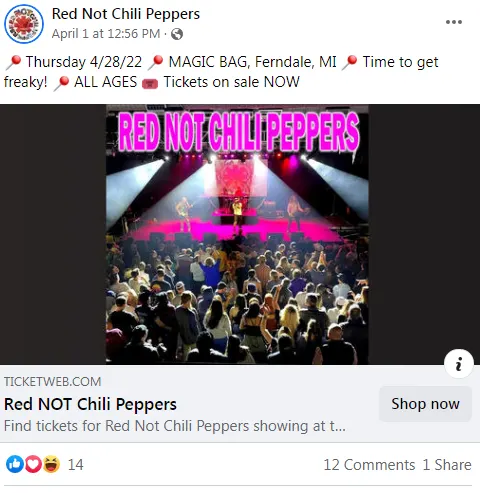480x493 pixels.
Task: Open the ad info "i" icon
Action: [459, 364]
